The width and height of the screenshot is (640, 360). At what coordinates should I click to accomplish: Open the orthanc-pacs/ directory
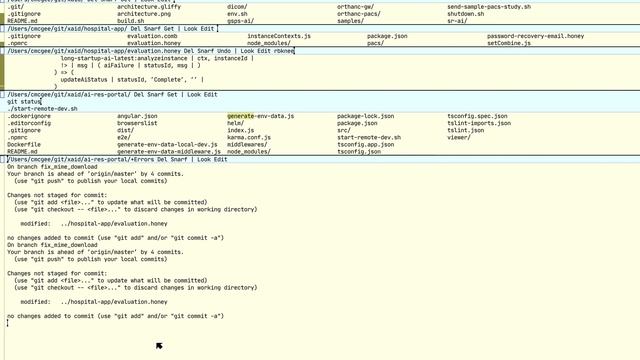coord(359,14)
